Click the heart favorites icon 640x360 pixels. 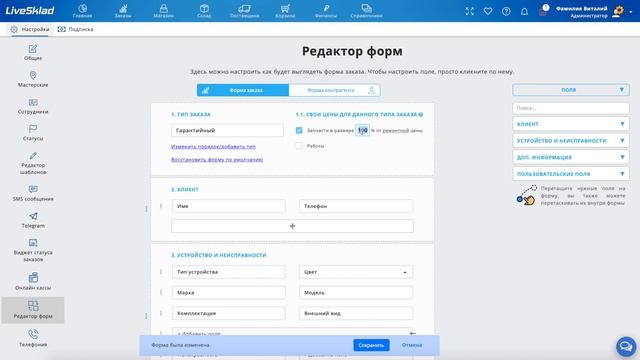[x=488, y=11]
